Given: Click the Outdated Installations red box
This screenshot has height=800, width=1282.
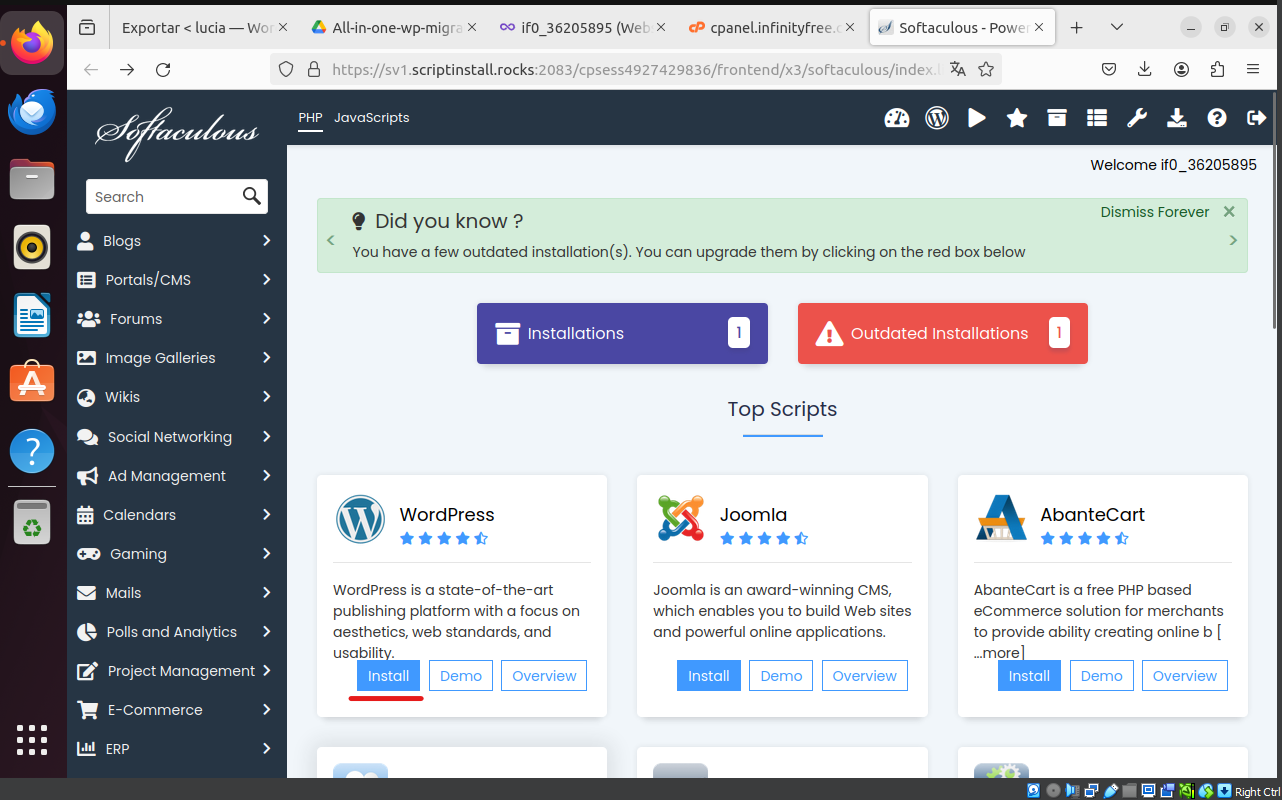Looking at the screenshot, I should [x=942, y=334].
